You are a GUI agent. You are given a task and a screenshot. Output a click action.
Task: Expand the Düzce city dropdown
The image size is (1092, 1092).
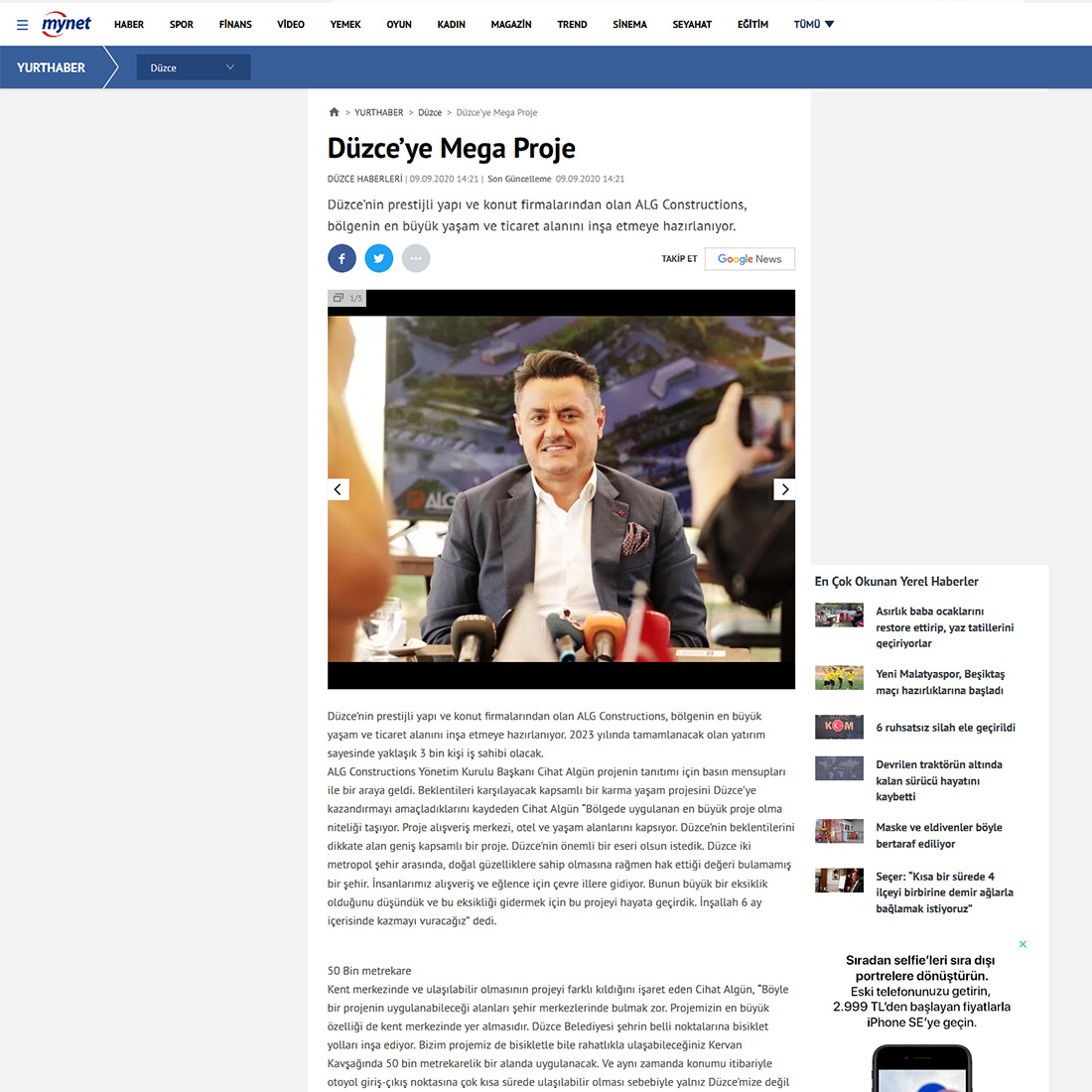coord(194,68)
